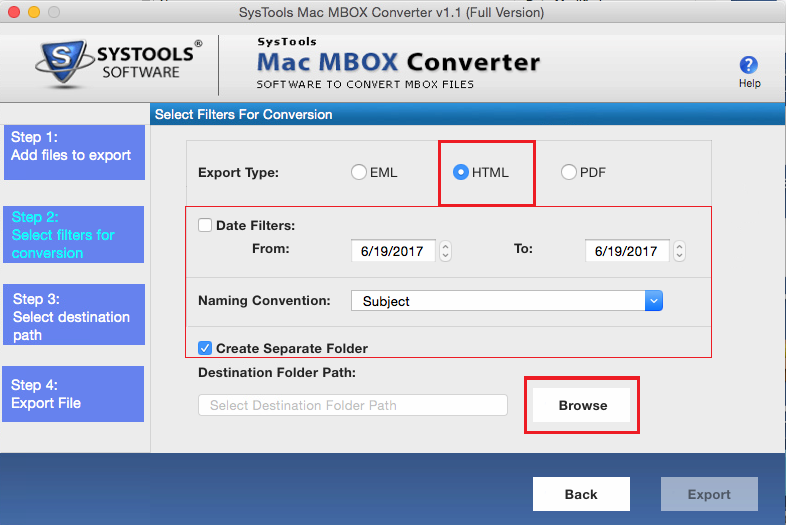Jump to Step 3 Select destination path

pos(74,315)
